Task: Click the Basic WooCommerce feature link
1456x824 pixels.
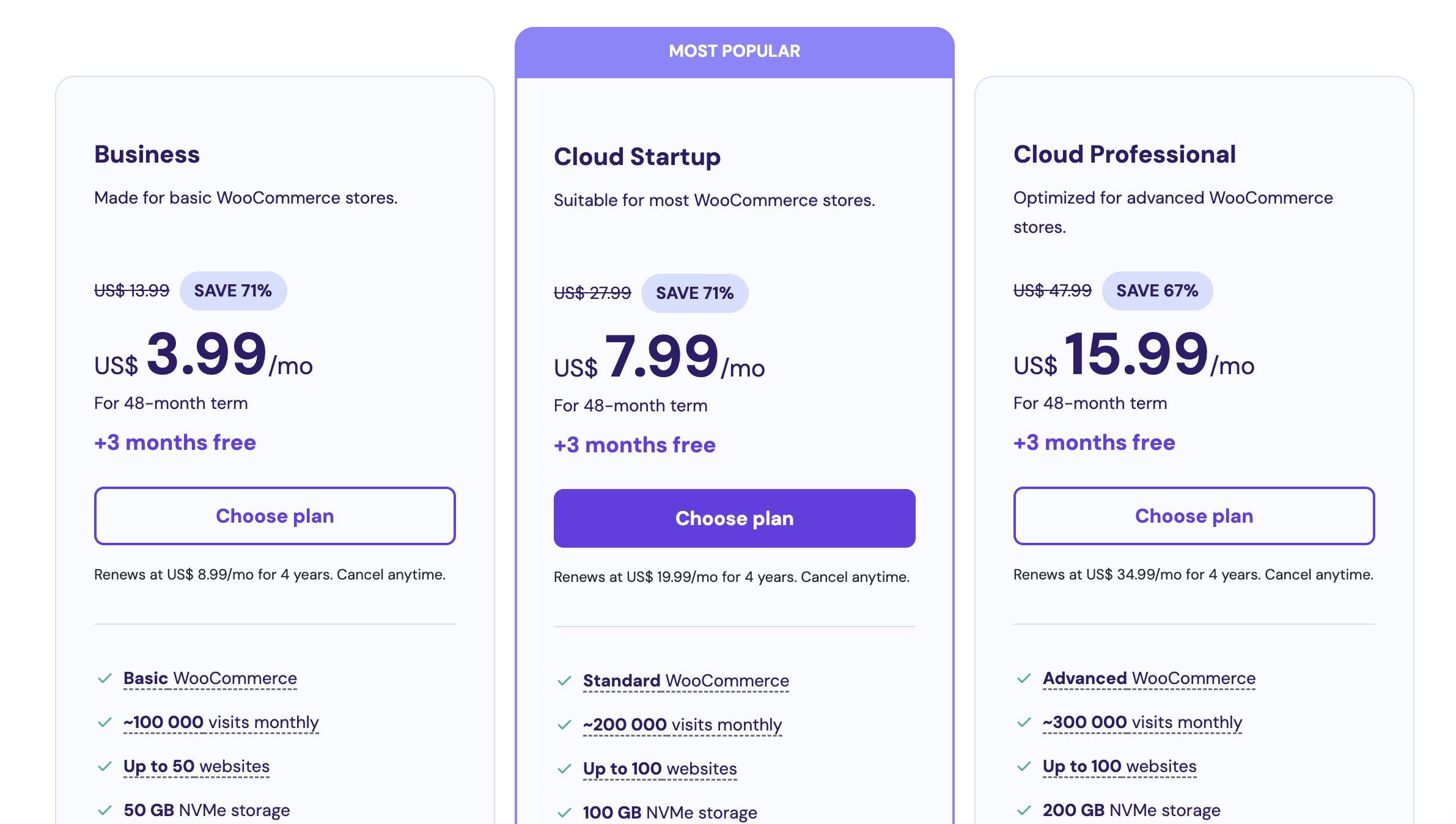Action: [210, 679]
